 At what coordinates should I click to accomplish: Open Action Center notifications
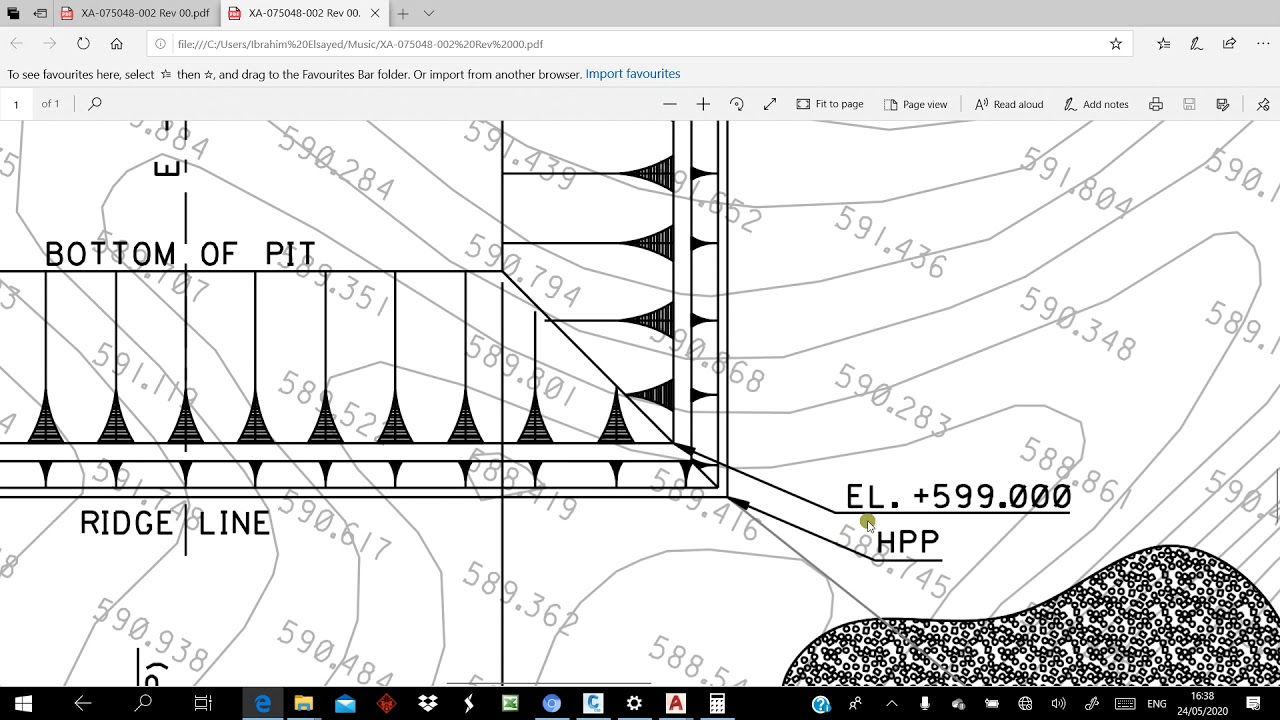click(x=1253, y=704)
